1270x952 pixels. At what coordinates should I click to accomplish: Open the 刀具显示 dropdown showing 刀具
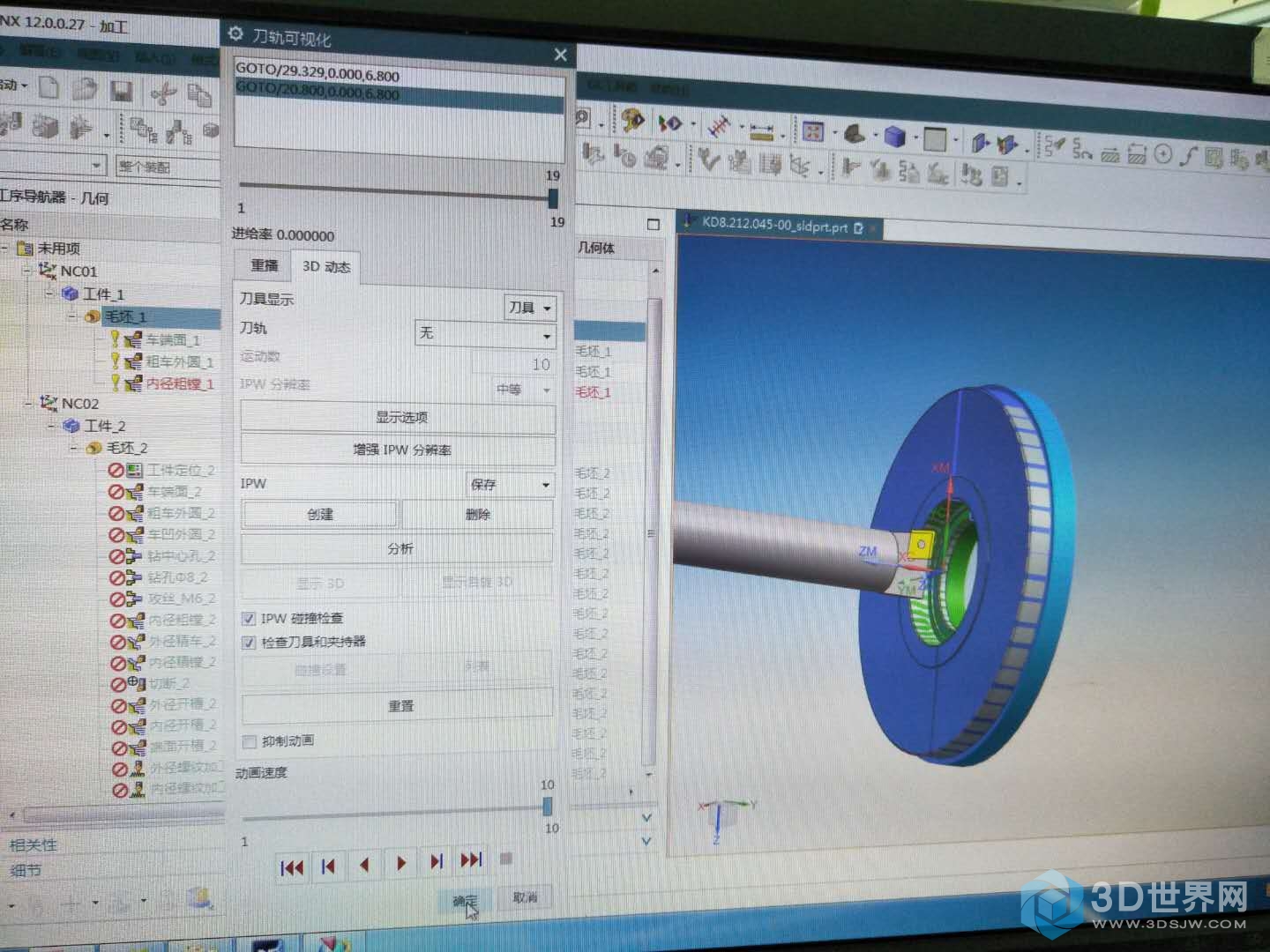pos(530,307)
